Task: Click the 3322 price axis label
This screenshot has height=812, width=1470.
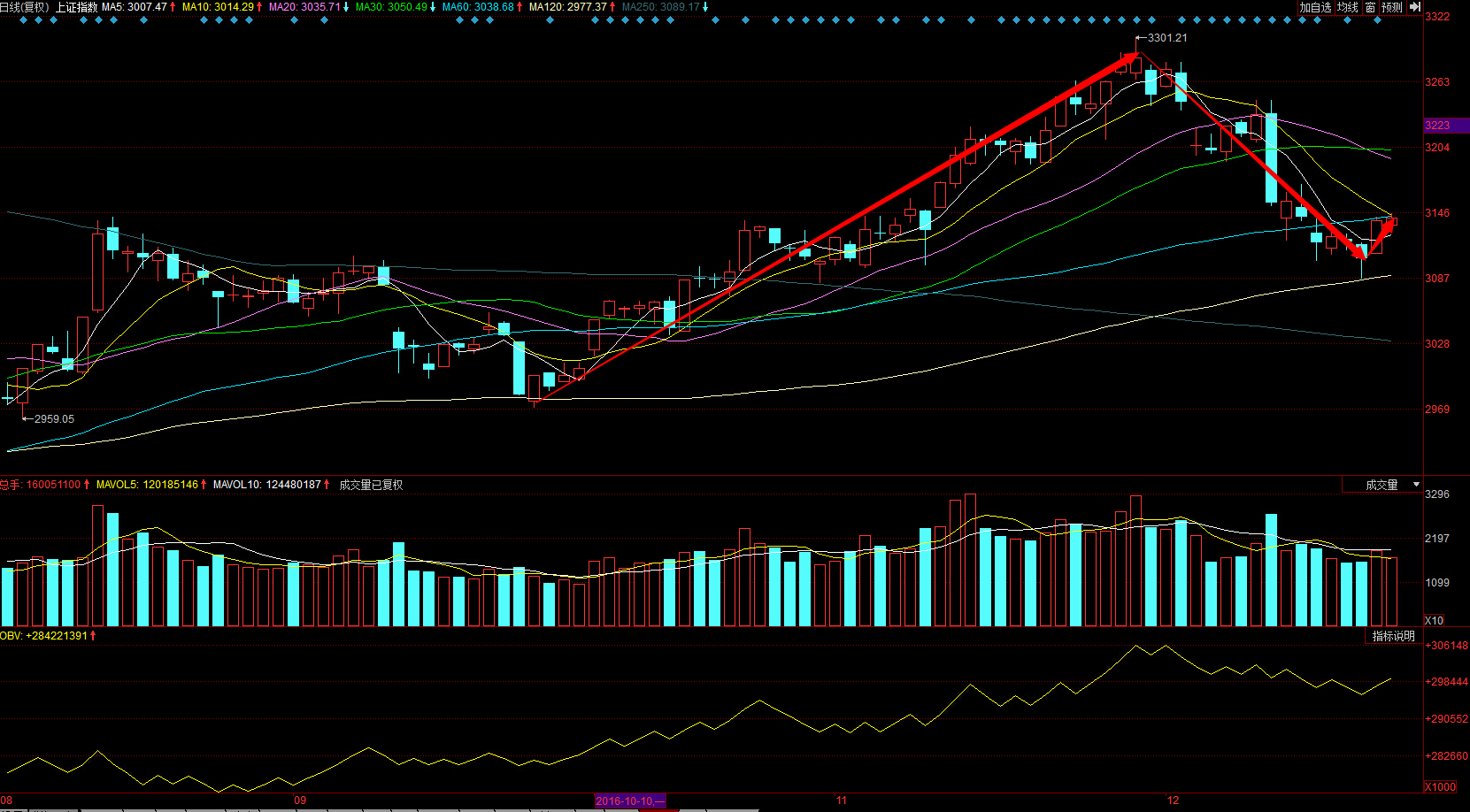Action: 1437,17
